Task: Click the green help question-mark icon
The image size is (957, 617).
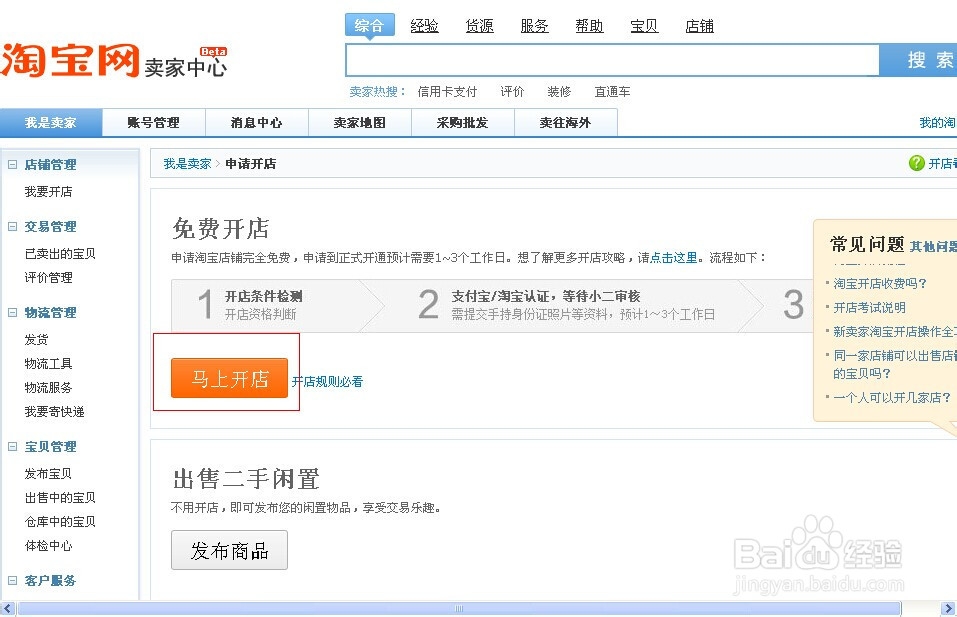Action: [x=916, y=163]
